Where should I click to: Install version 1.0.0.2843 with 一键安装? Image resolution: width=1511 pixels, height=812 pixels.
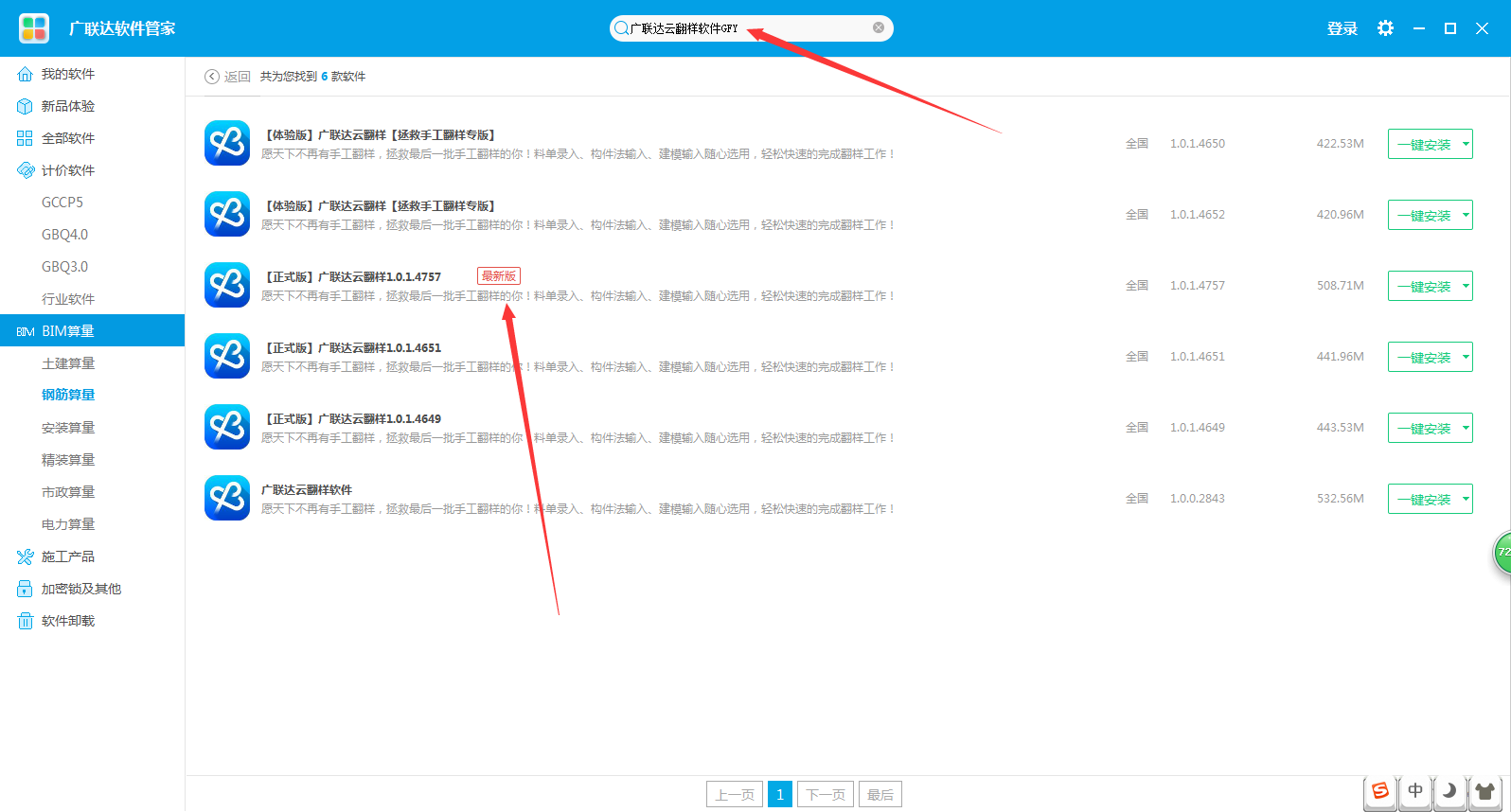tap(1424, 499)
